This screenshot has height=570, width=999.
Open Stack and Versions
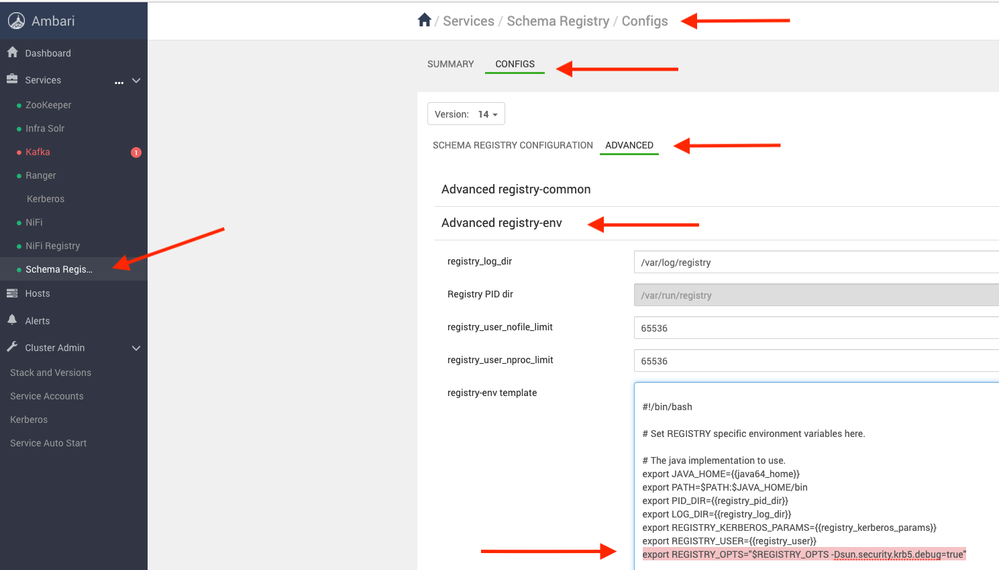click(x=50, y=373)
